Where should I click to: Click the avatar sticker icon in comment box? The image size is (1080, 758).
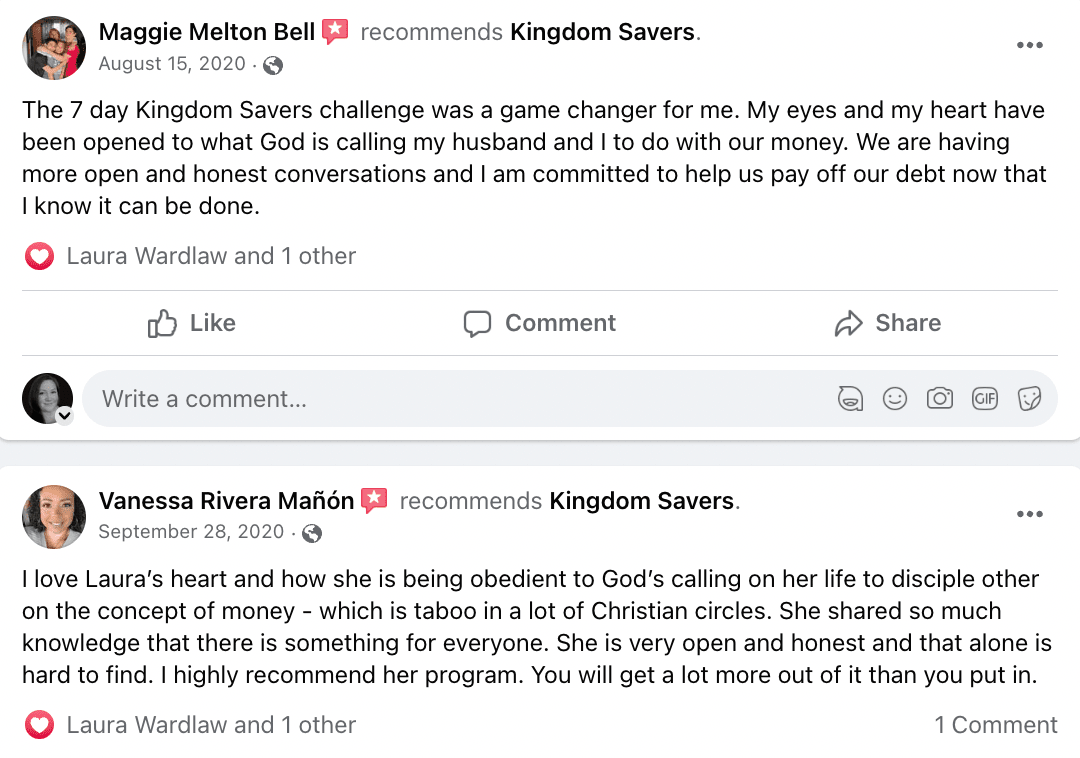pos(850,399)
